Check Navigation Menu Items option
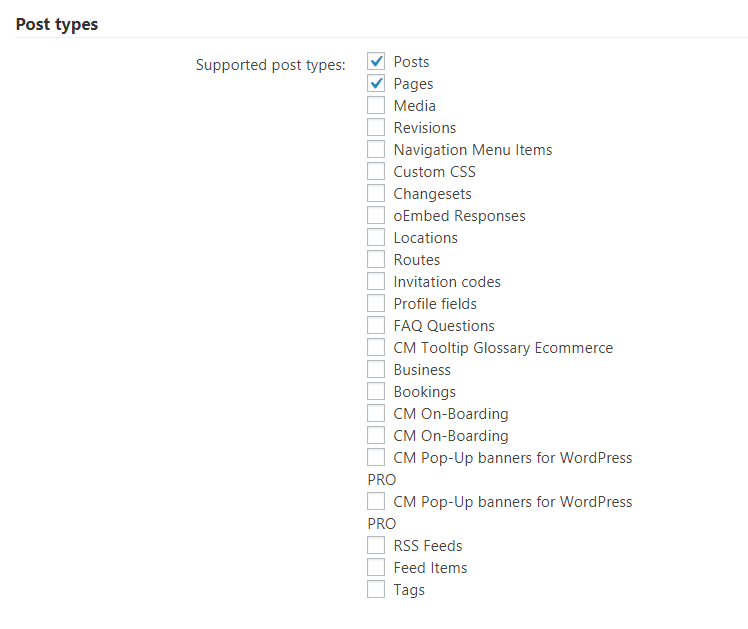 point(376,150)
